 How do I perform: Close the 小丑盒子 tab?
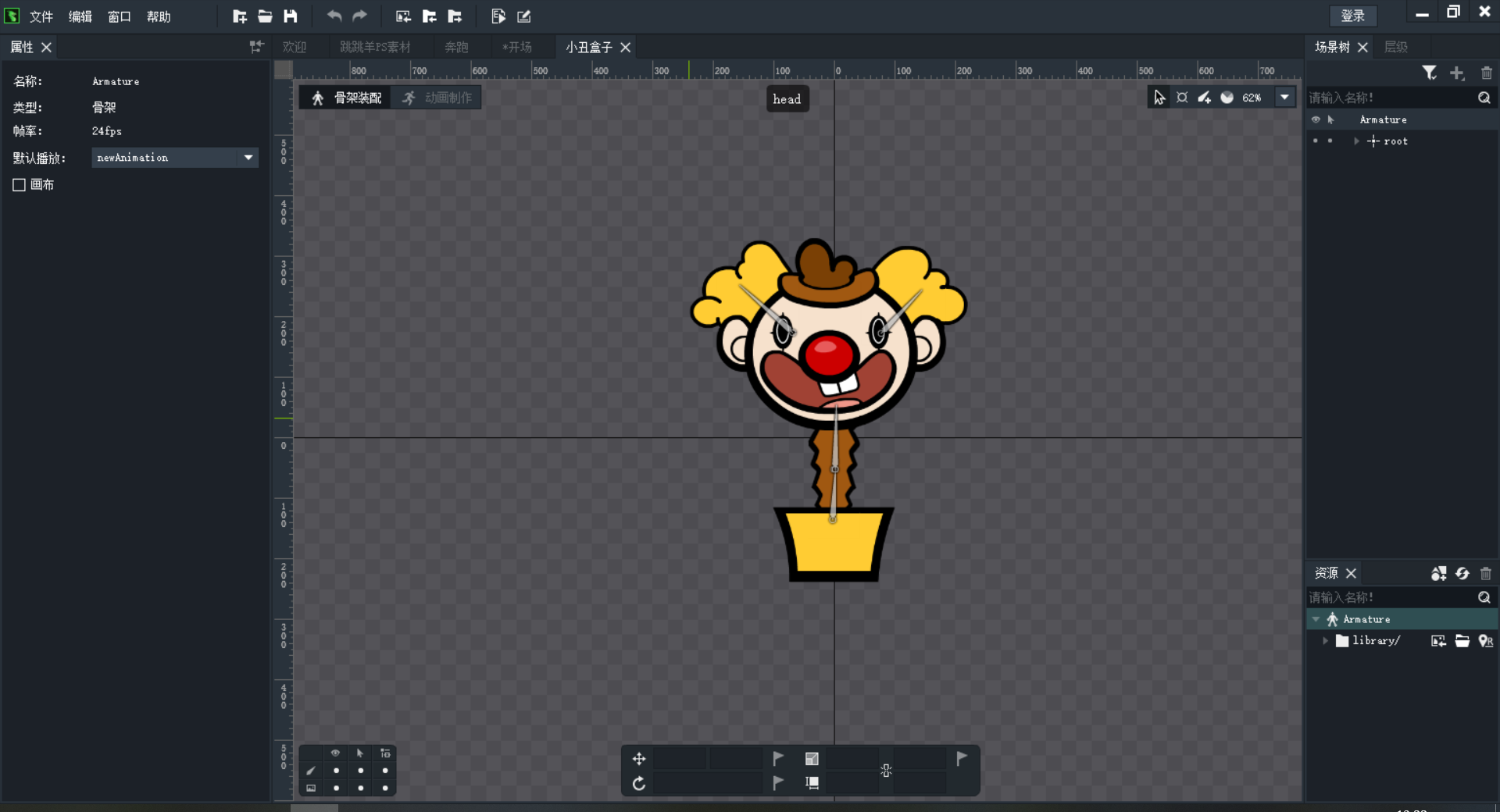[x=626, y=47]
